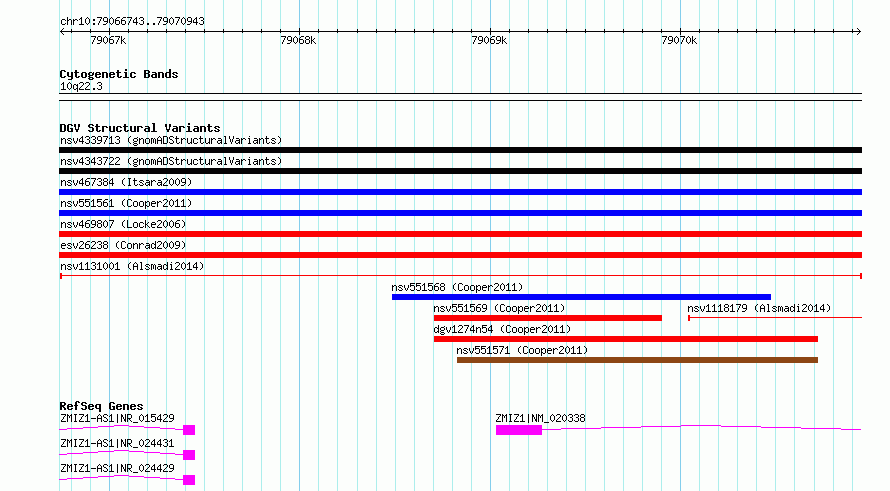
Task: Select the nsv1118179 (Alsmadi2014) label
Action: [759, 308]
